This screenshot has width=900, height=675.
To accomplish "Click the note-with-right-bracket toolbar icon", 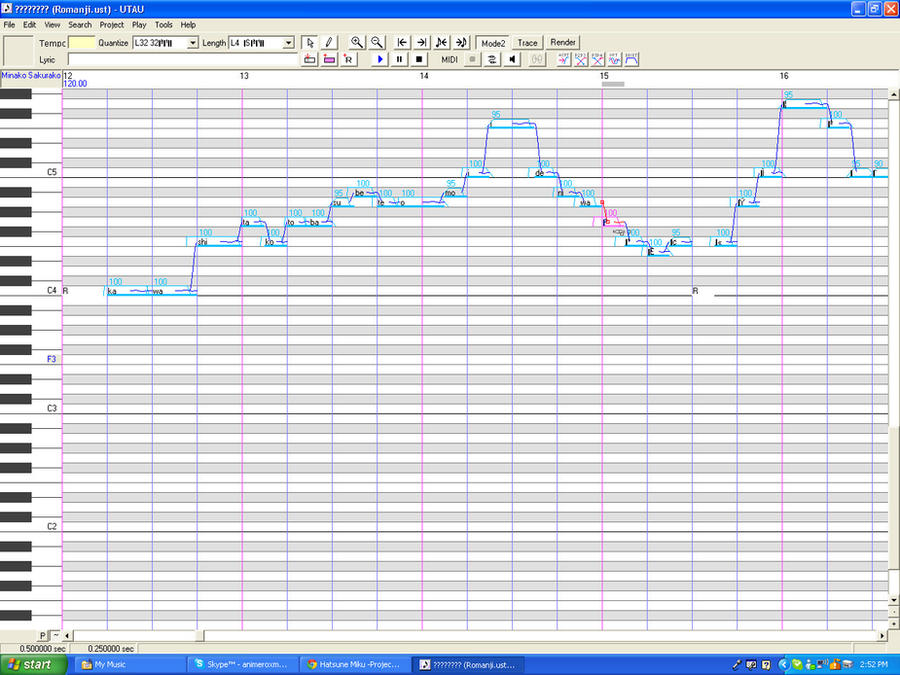I will [461, 42].
